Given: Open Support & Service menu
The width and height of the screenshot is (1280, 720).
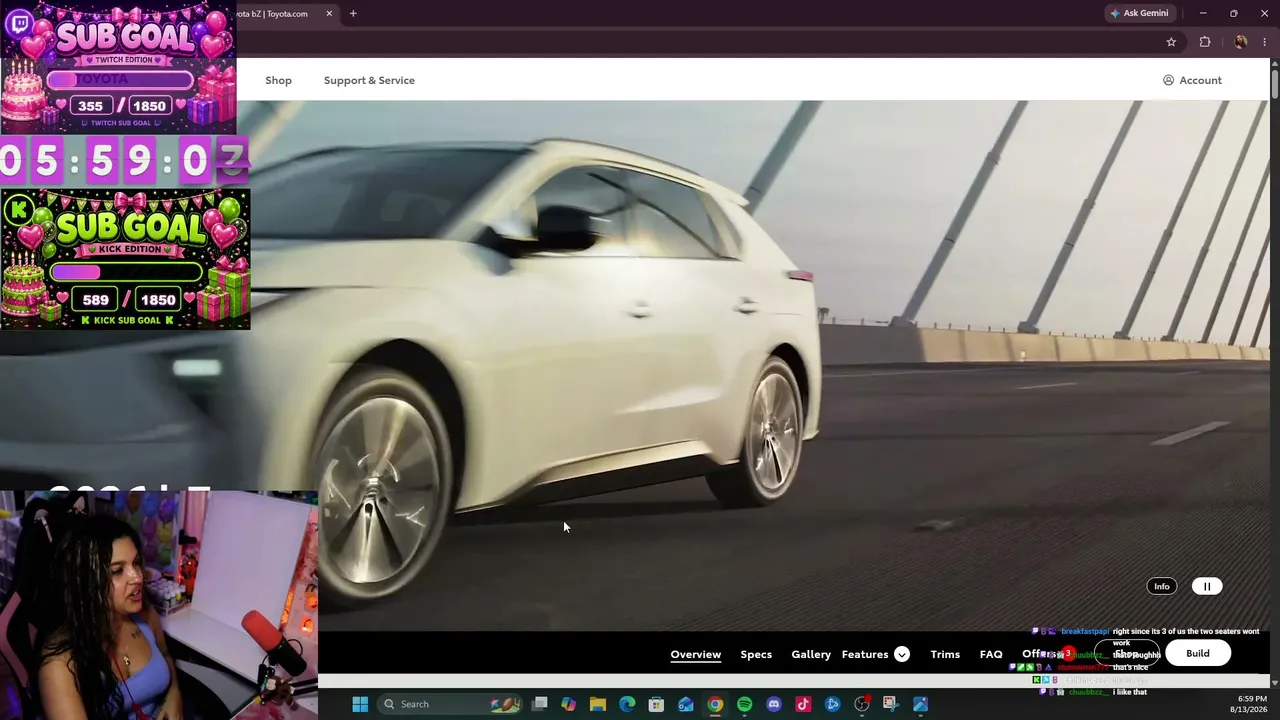Looking at the screenshot, I should (x=369, y=80).
